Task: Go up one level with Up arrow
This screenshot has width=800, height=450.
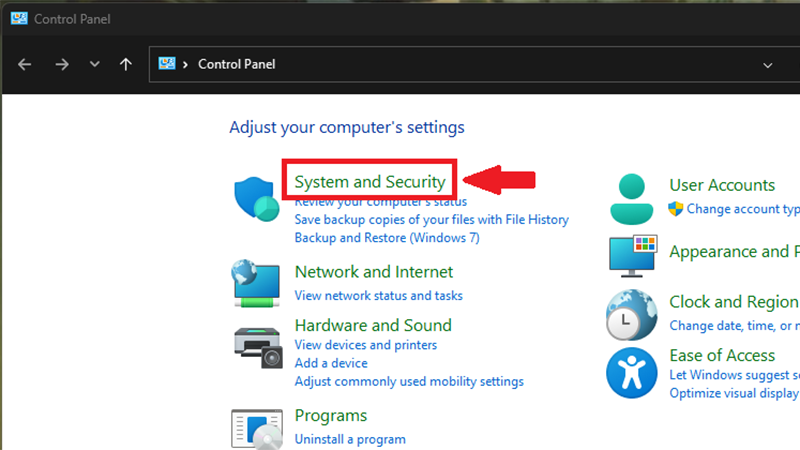Action: tap(125, 64)
